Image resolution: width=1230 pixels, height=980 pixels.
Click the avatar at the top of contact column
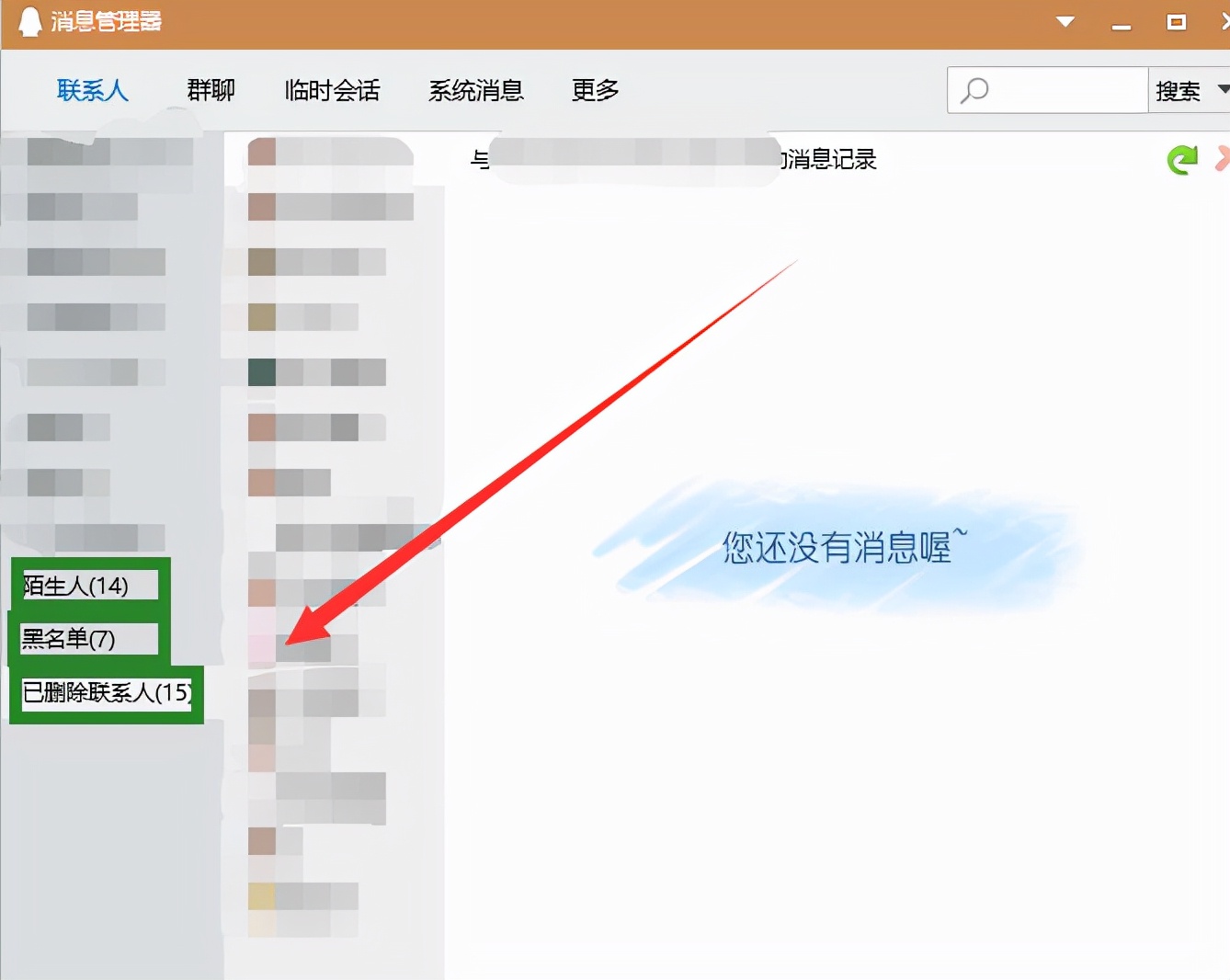[262, 152]
